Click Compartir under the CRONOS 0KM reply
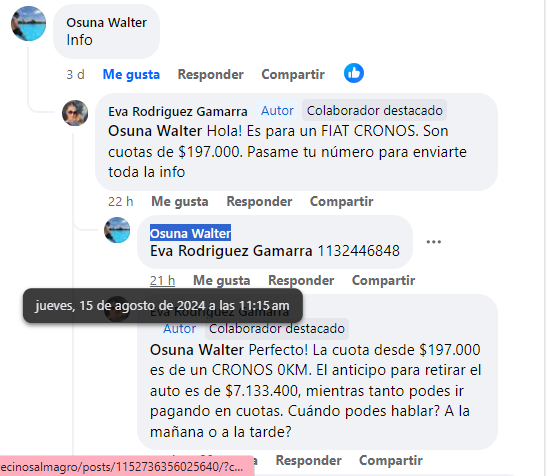 [391, 460]
